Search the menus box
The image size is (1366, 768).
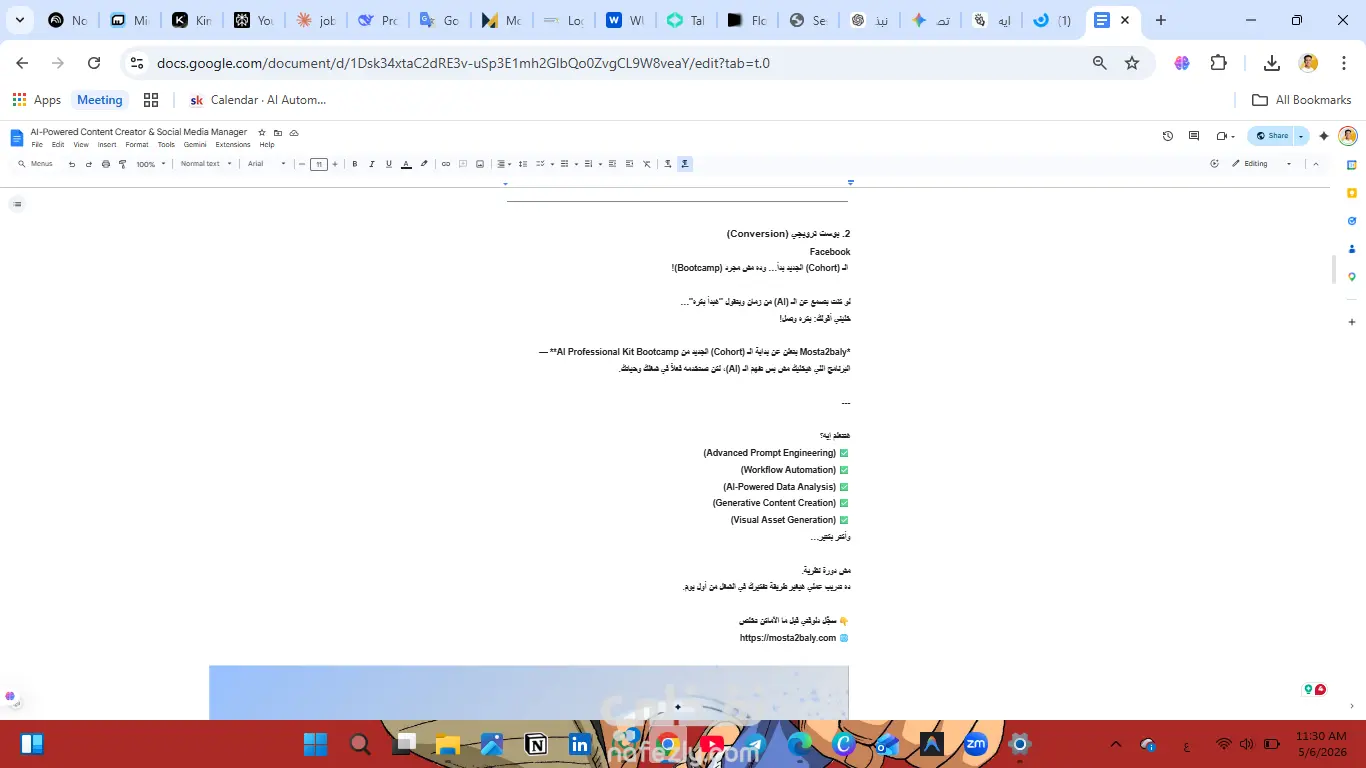36,164
